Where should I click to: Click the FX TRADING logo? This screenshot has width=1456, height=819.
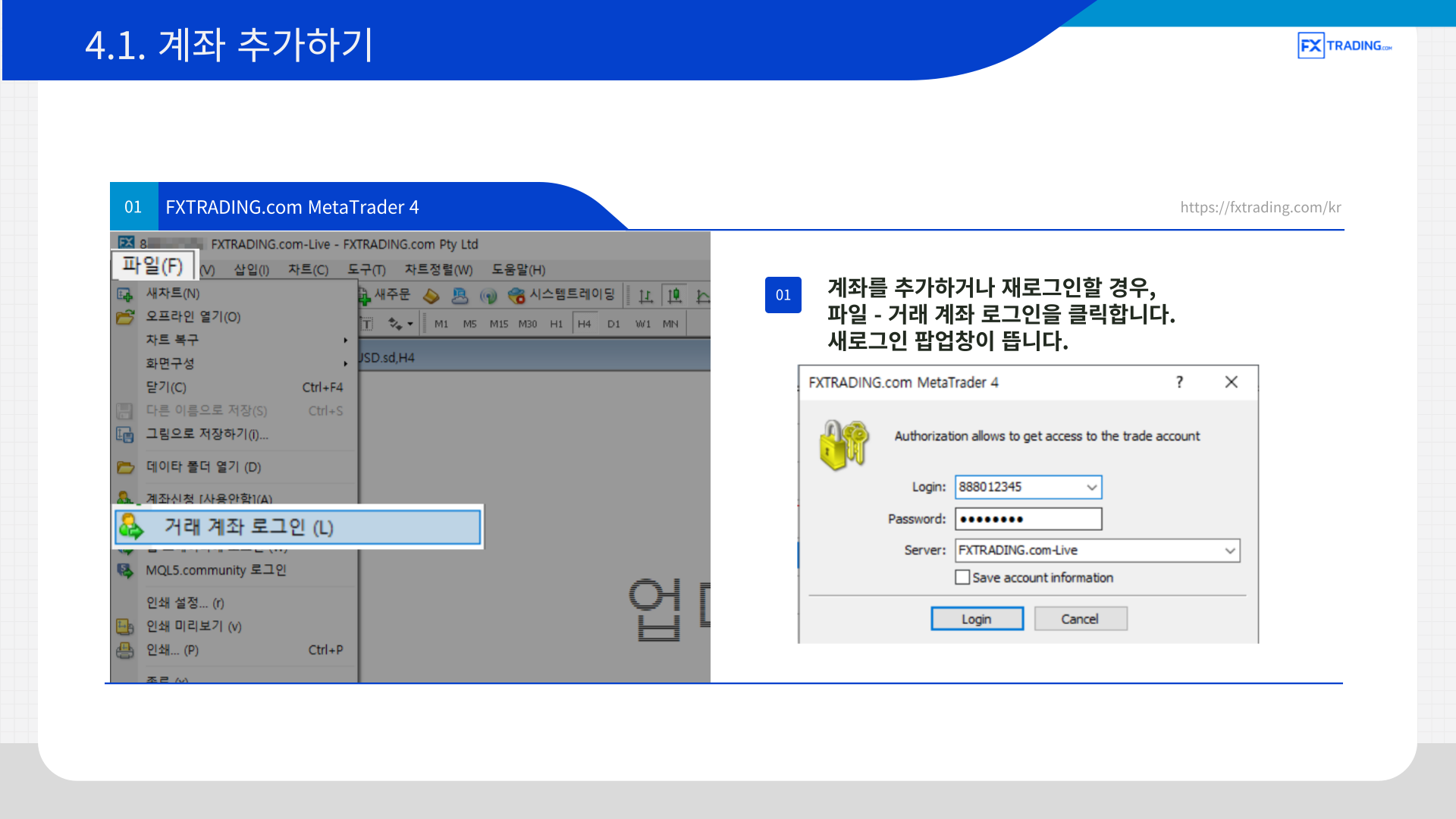1345,45
